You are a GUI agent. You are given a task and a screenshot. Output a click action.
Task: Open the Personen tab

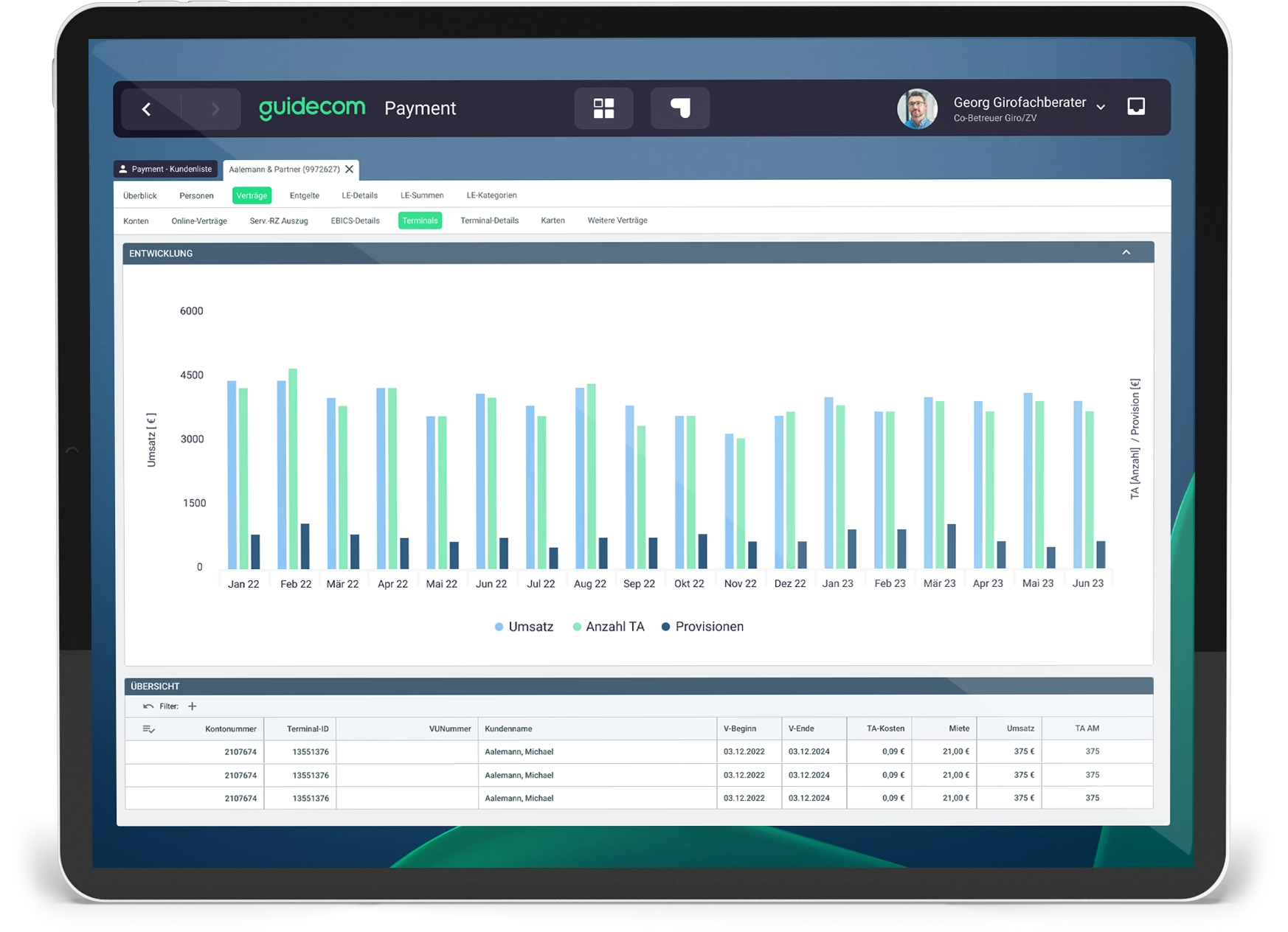coord(196,196)
